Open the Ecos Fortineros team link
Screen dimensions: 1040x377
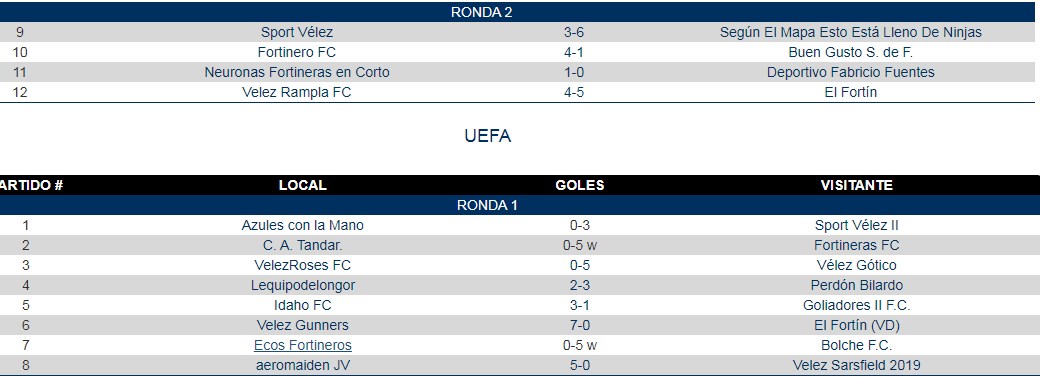click(302, 345)
